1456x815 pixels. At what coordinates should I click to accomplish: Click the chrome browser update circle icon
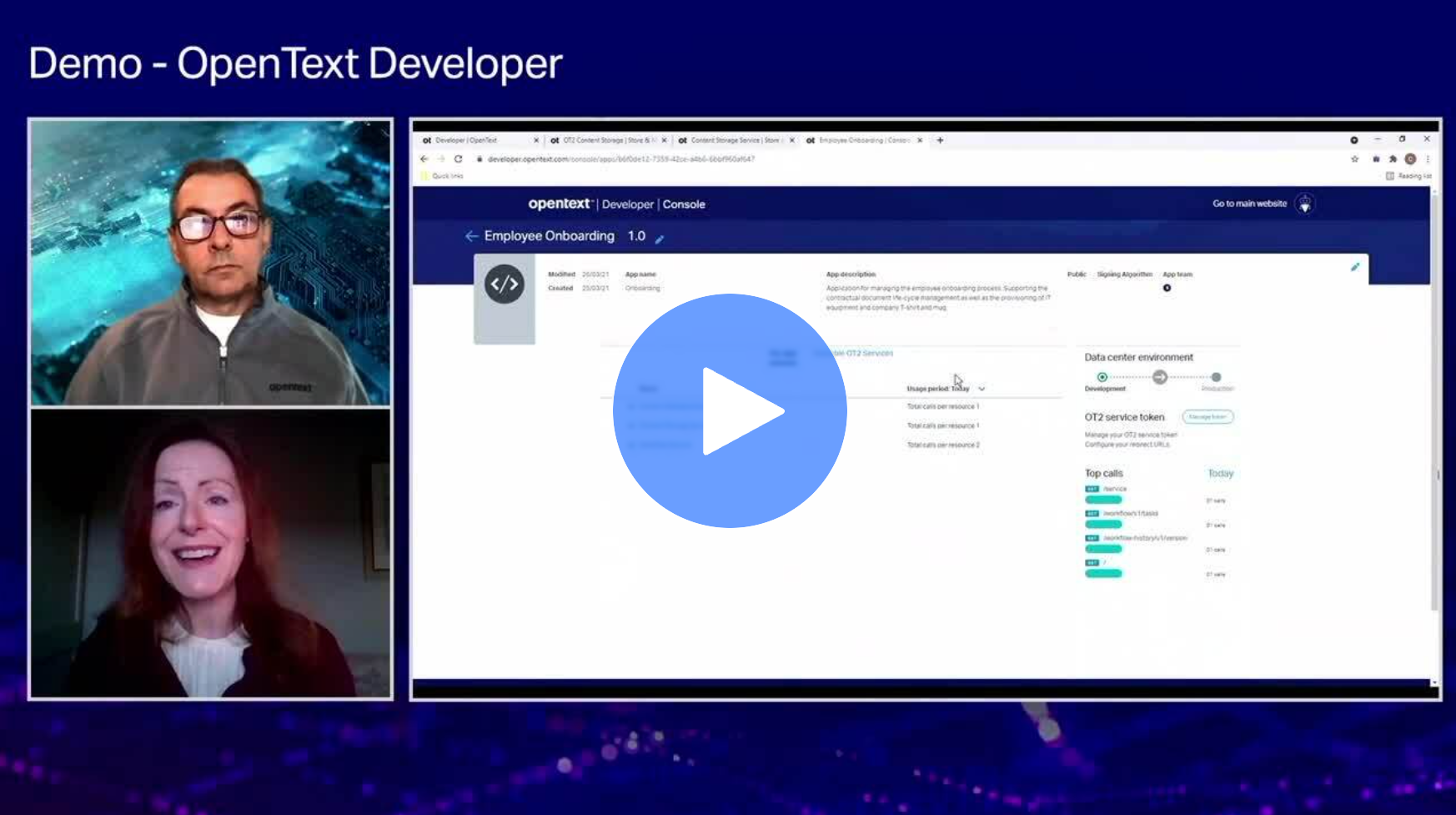pos(1354,140)
